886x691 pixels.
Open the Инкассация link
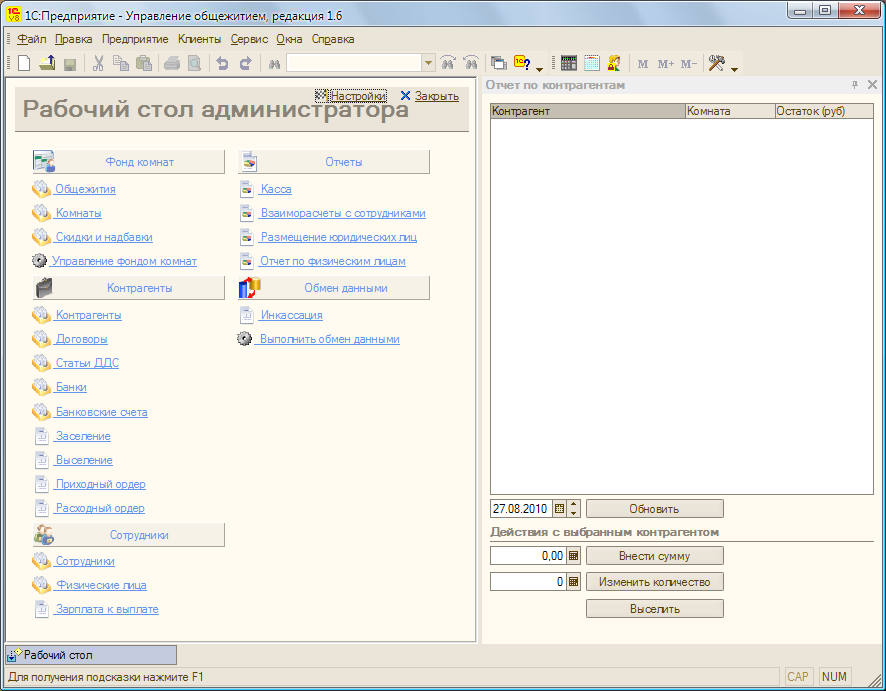[292, 315]
